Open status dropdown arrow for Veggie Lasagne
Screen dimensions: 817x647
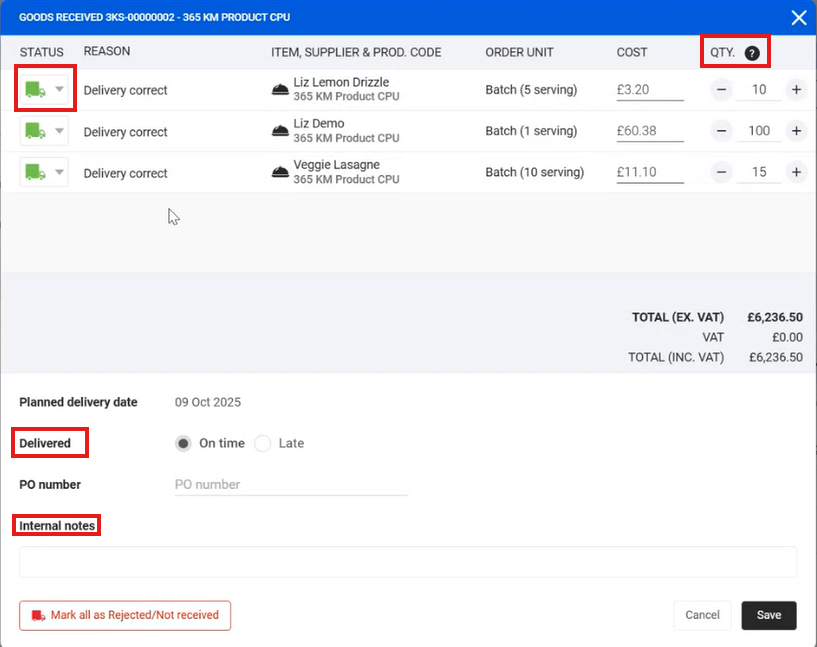pyautogui.click(x=59, y=172)
